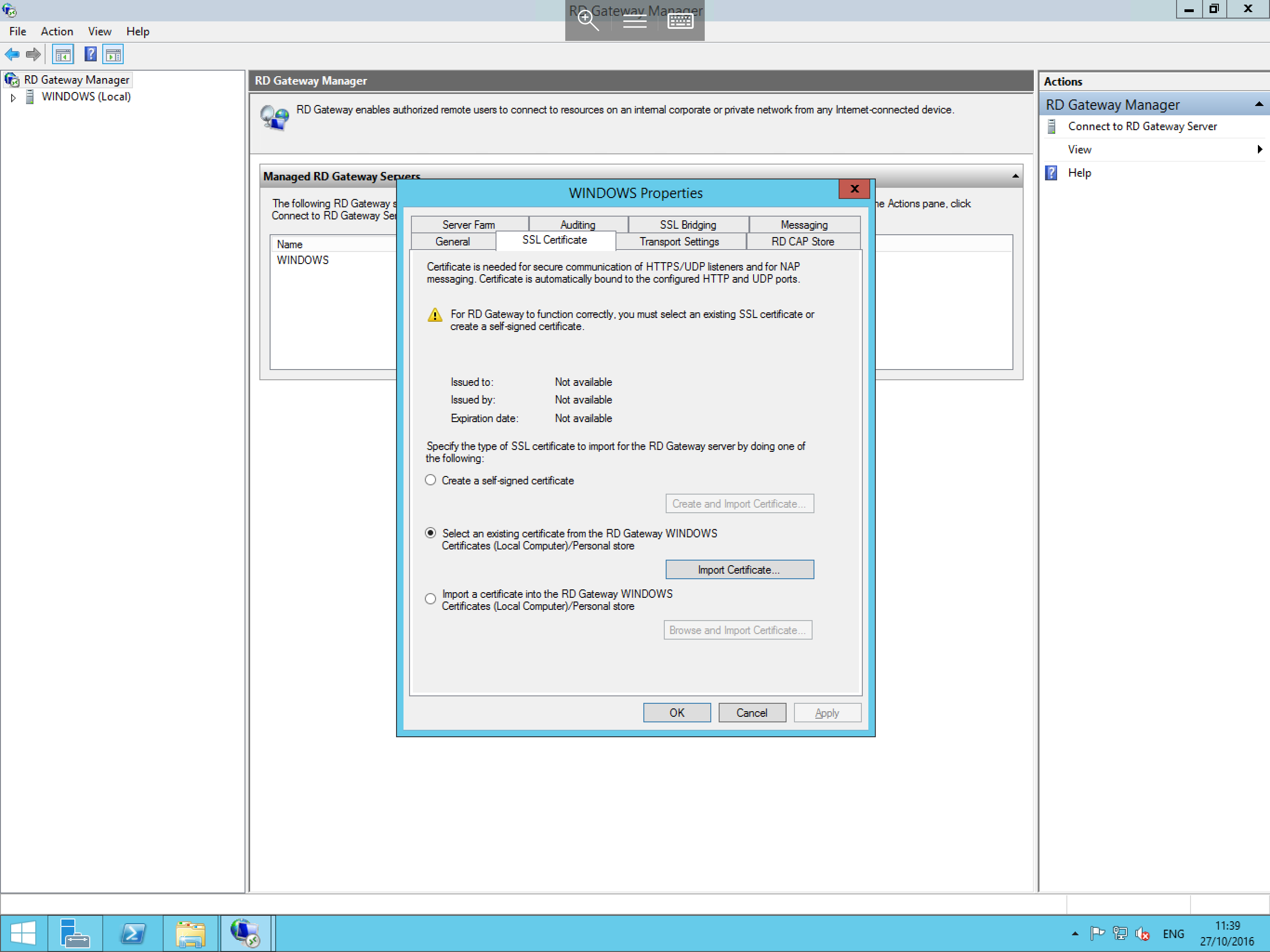Click the RD Gateway Manager tree icon
The image size is (1270, 952).
(x=12, y=80)
